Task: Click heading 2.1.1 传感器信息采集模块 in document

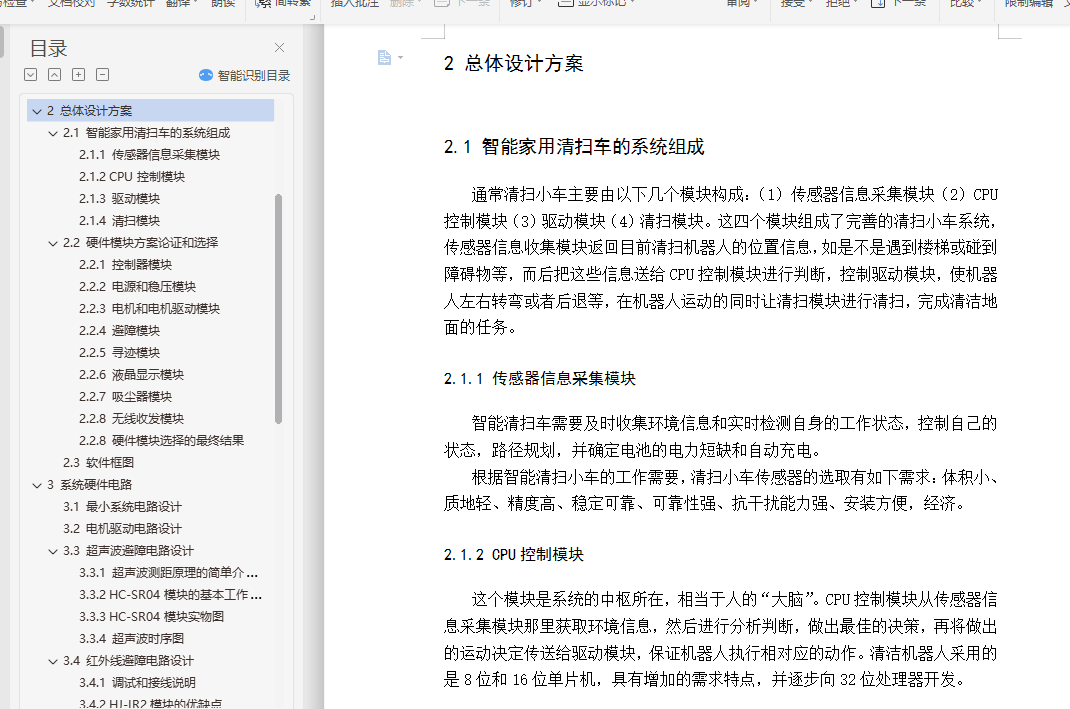Action: tap(539, 379)
